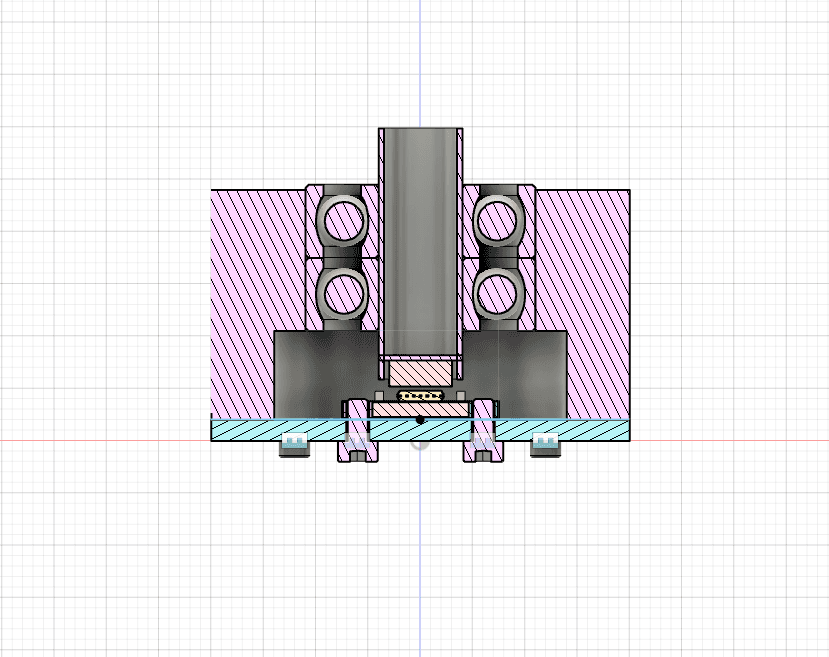Select the lower-right bearing ball
Viewport: 829px width, 657px height.
point(497,293)
